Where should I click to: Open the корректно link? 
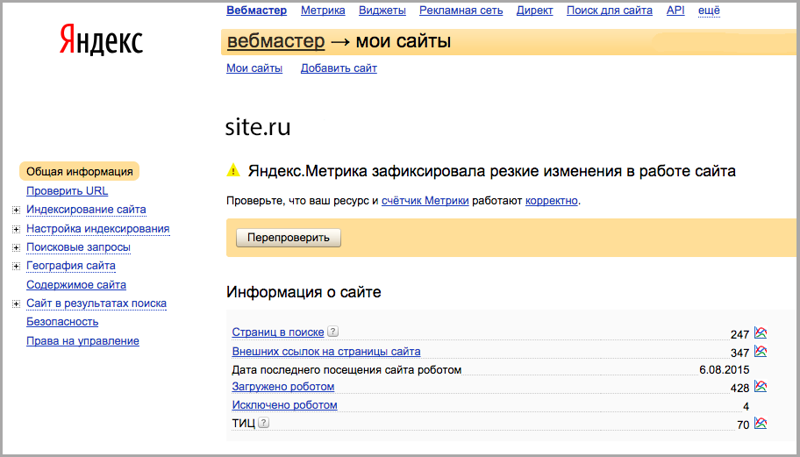pos(552,200)
